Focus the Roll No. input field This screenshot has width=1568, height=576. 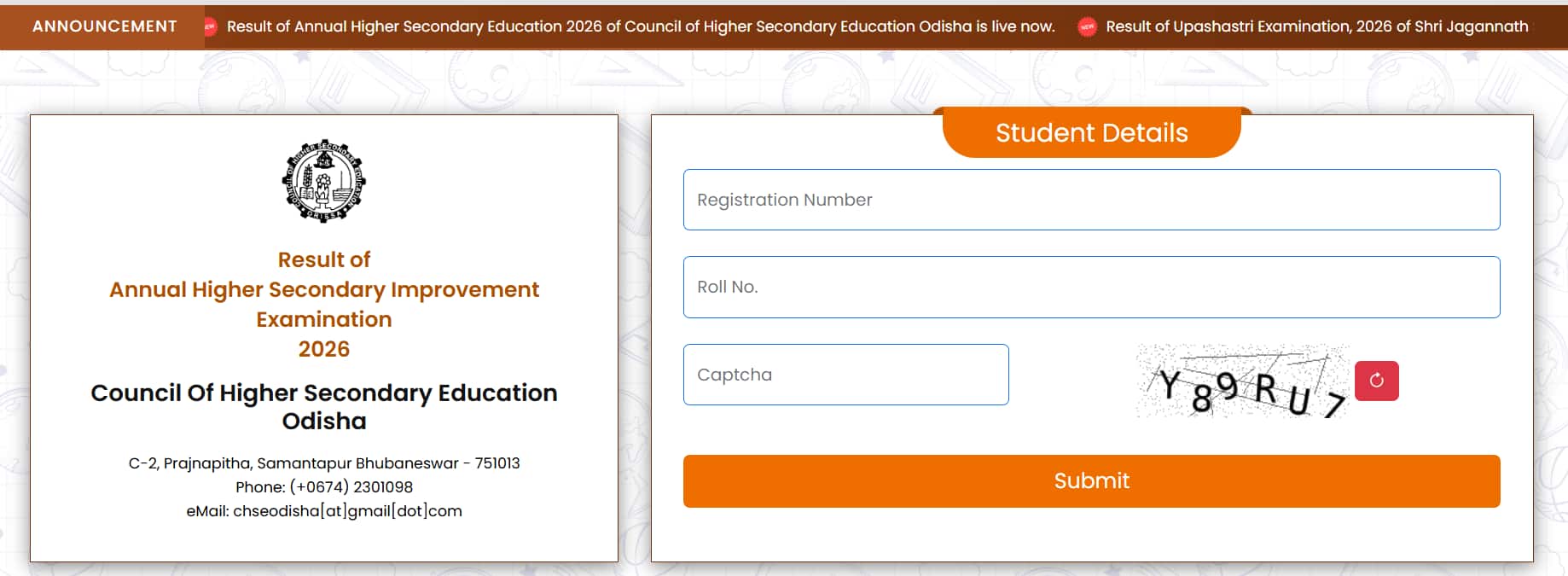(1091, 287)
